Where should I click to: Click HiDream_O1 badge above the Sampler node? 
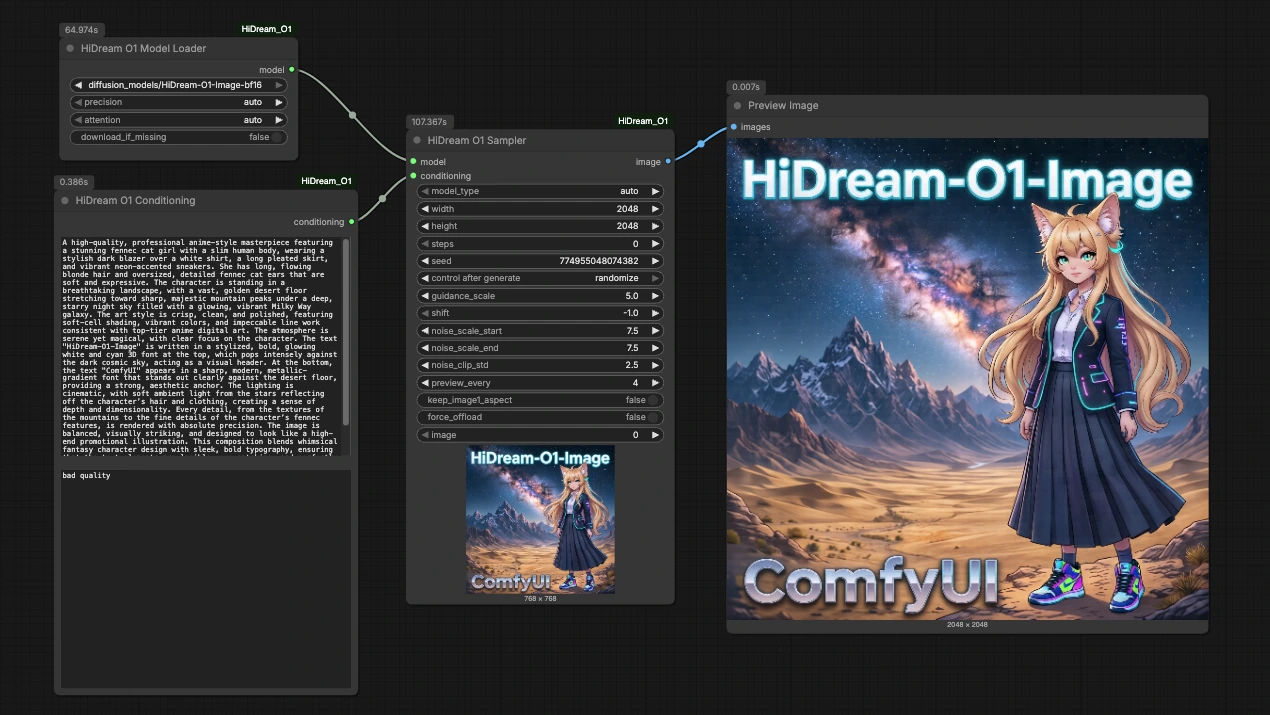tap(643, 121)
